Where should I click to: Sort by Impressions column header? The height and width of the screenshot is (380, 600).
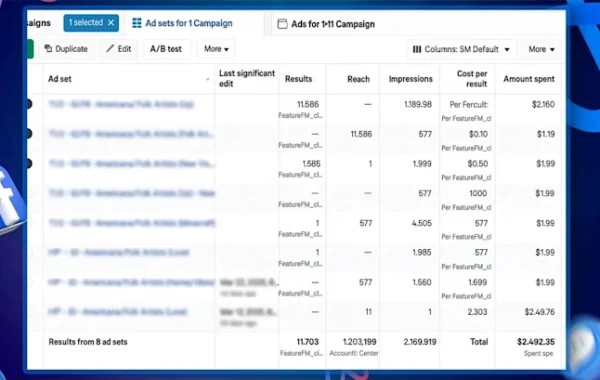pyautogui.click(x=411, y=79)
